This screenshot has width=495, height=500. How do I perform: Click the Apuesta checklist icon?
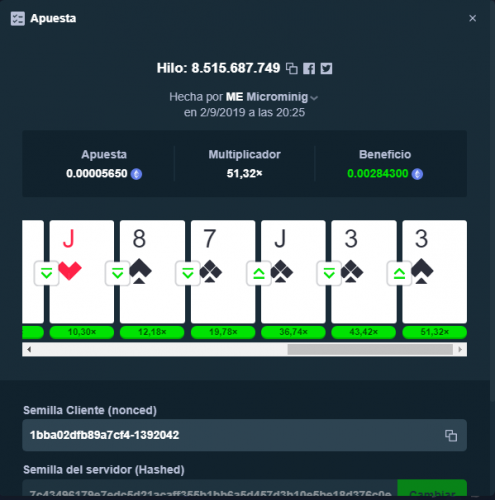(x=18, y=18)
